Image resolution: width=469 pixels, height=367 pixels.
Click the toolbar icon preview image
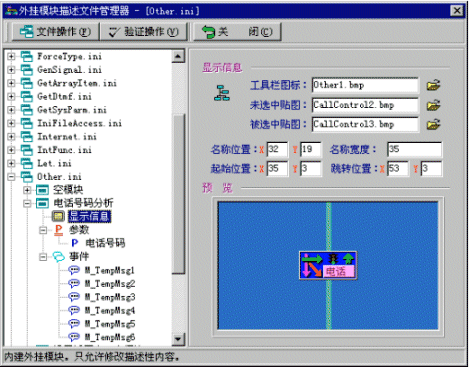(x=222, y=93)
